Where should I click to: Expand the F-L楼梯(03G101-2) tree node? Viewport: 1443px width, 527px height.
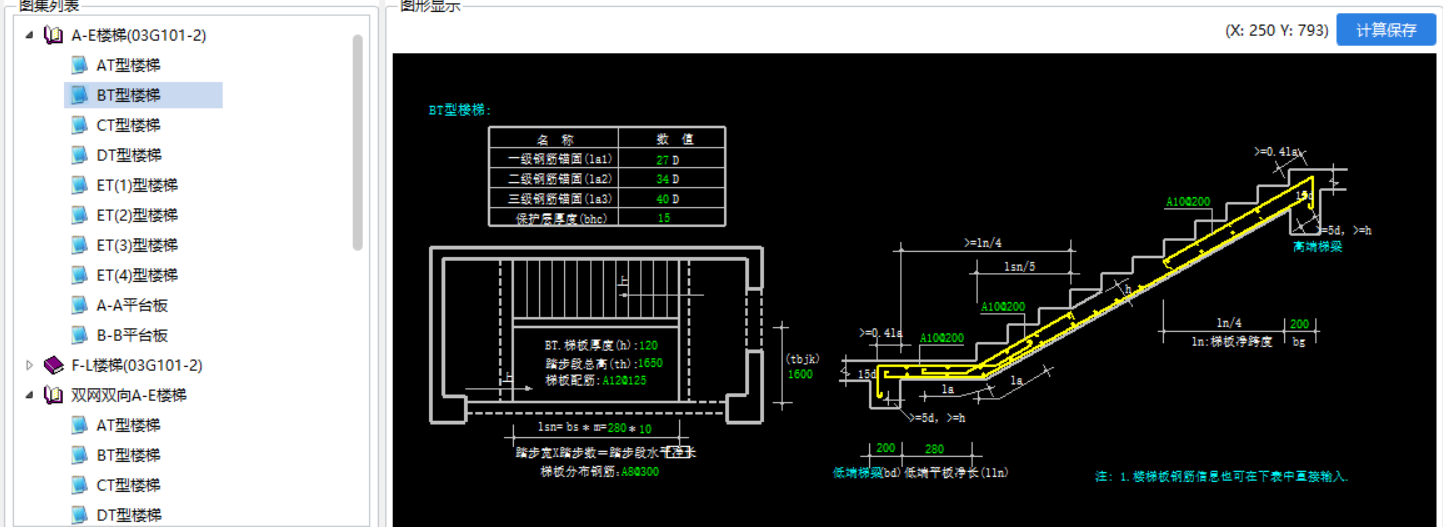[x=29, y=366]
